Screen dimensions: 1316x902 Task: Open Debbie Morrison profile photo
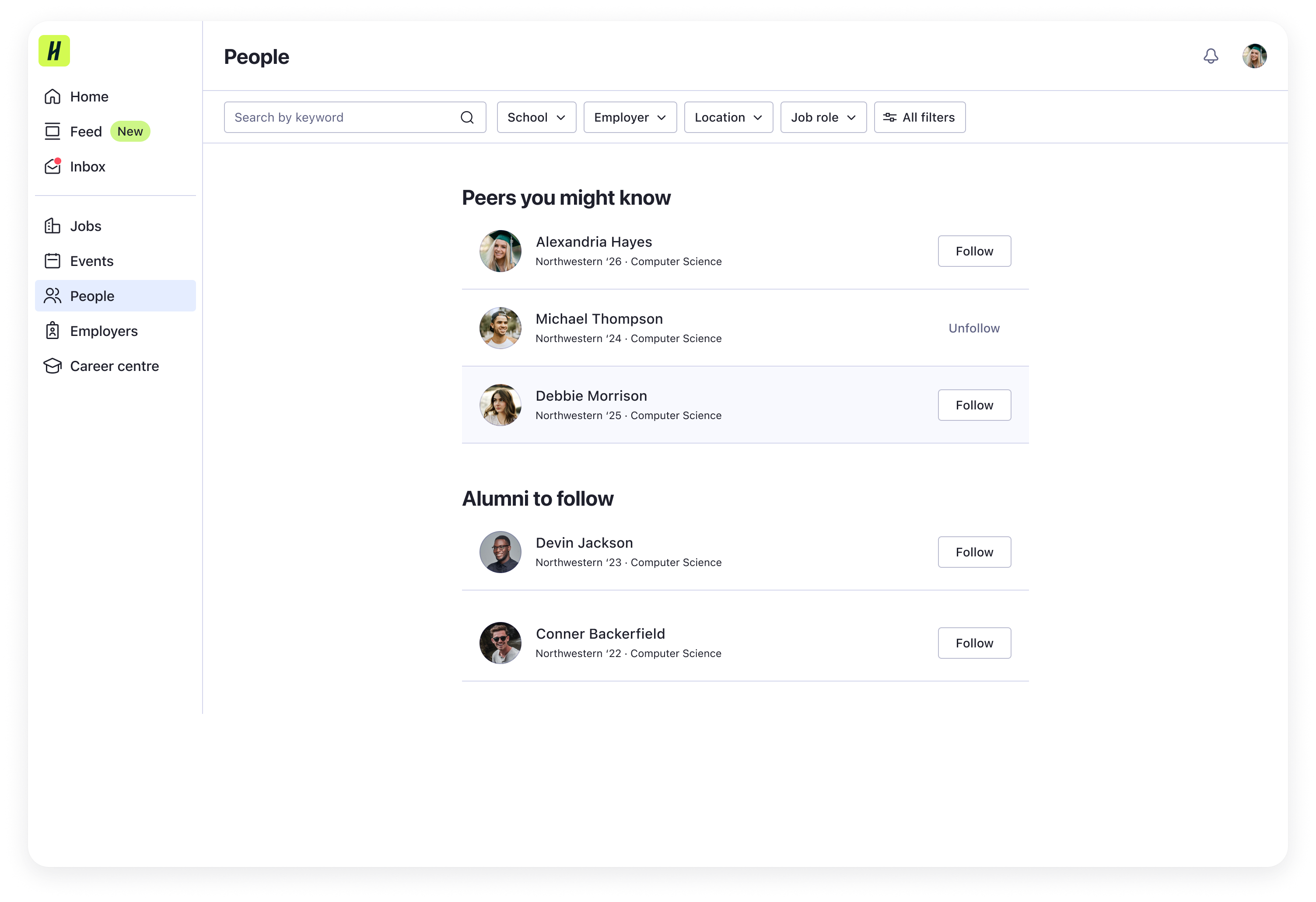coord(500,405)
